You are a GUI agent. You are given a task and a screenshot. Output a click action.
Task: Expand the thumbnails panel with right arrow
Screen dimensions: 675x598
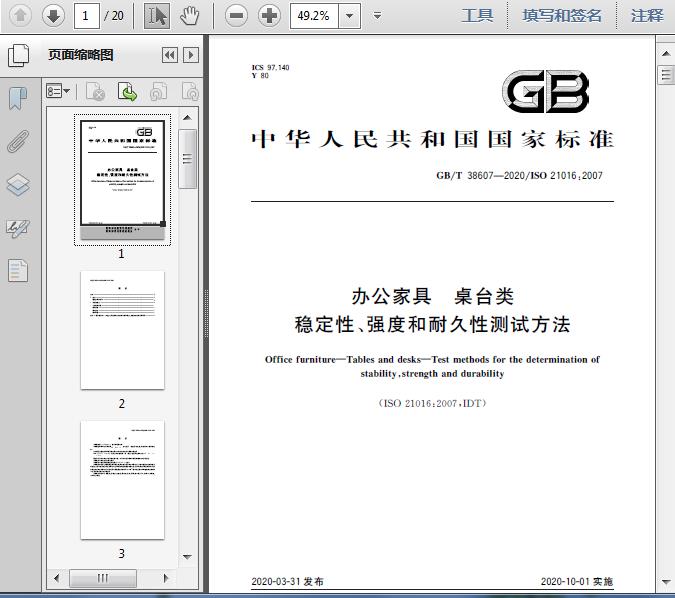click(x=191, y=55)
